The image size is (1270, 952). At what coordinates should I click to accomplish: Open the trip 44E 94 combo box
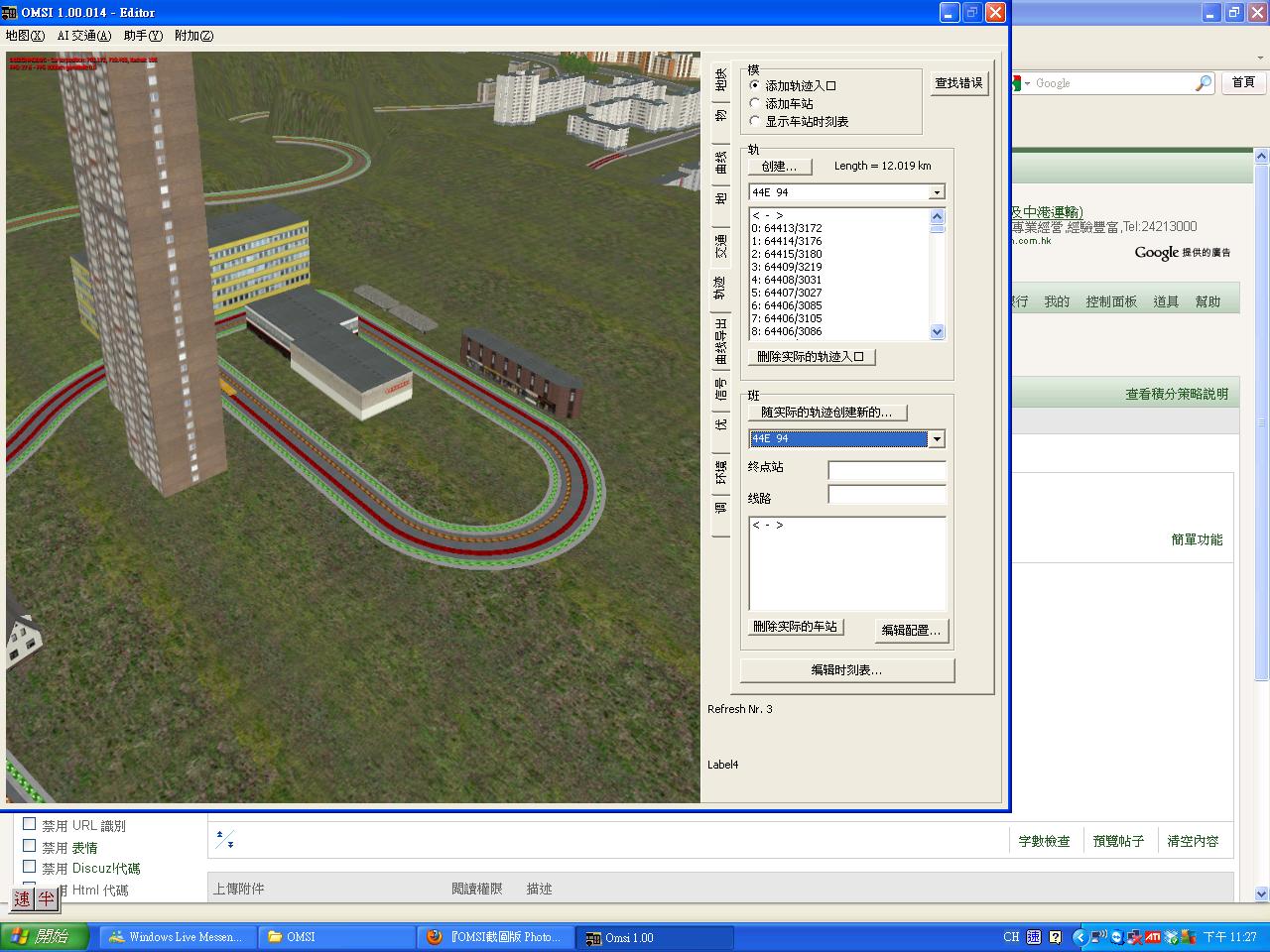tap(936, 439)
